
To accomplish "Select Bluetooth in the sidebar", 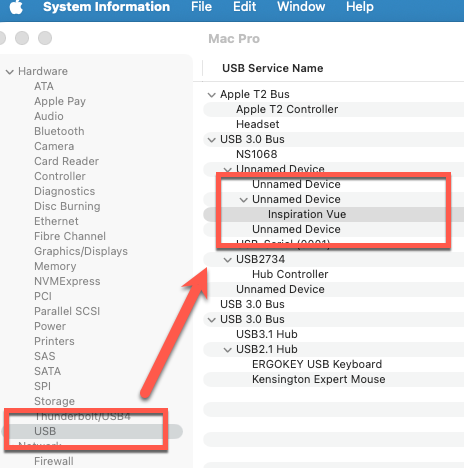I will click(x=59, y=131).
